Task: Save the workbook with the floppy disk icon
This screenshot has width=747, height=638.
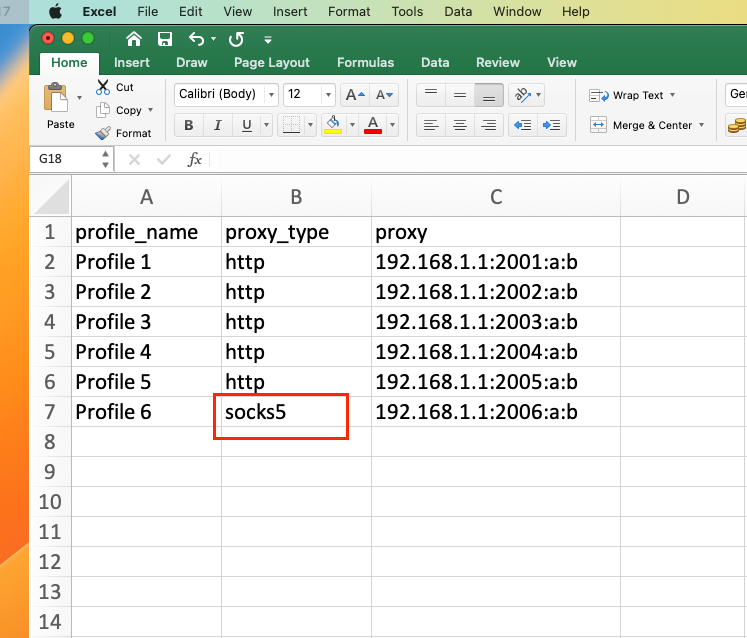Action: coord(165,39)
